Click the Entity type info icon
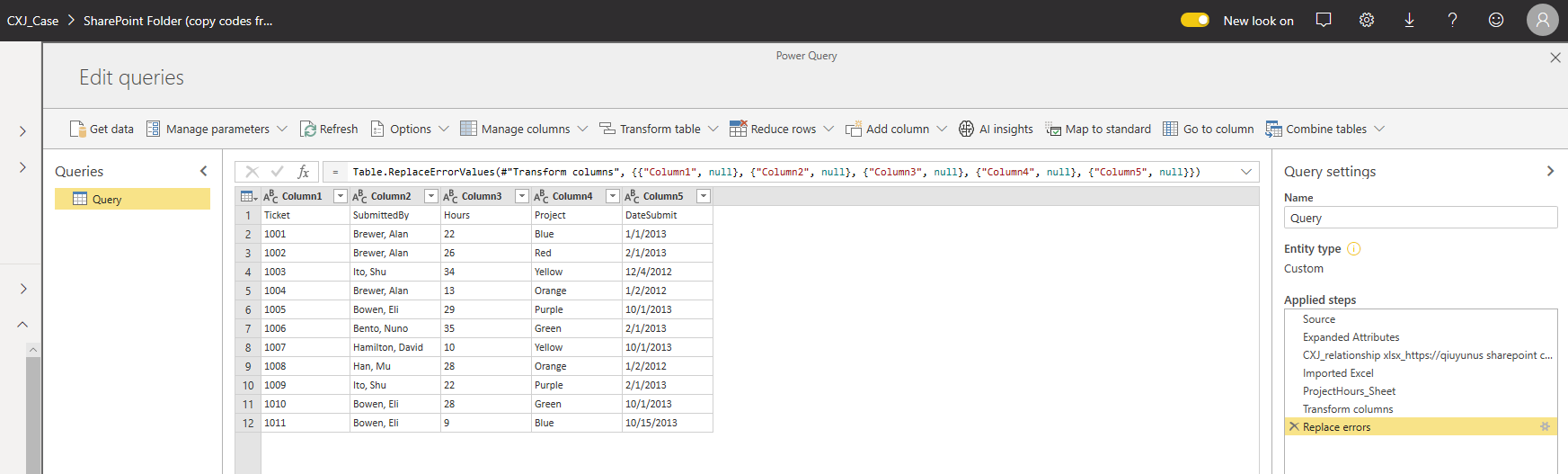Image resolution: width=1568 pixels, height=474 pixels. (1354, 249)
